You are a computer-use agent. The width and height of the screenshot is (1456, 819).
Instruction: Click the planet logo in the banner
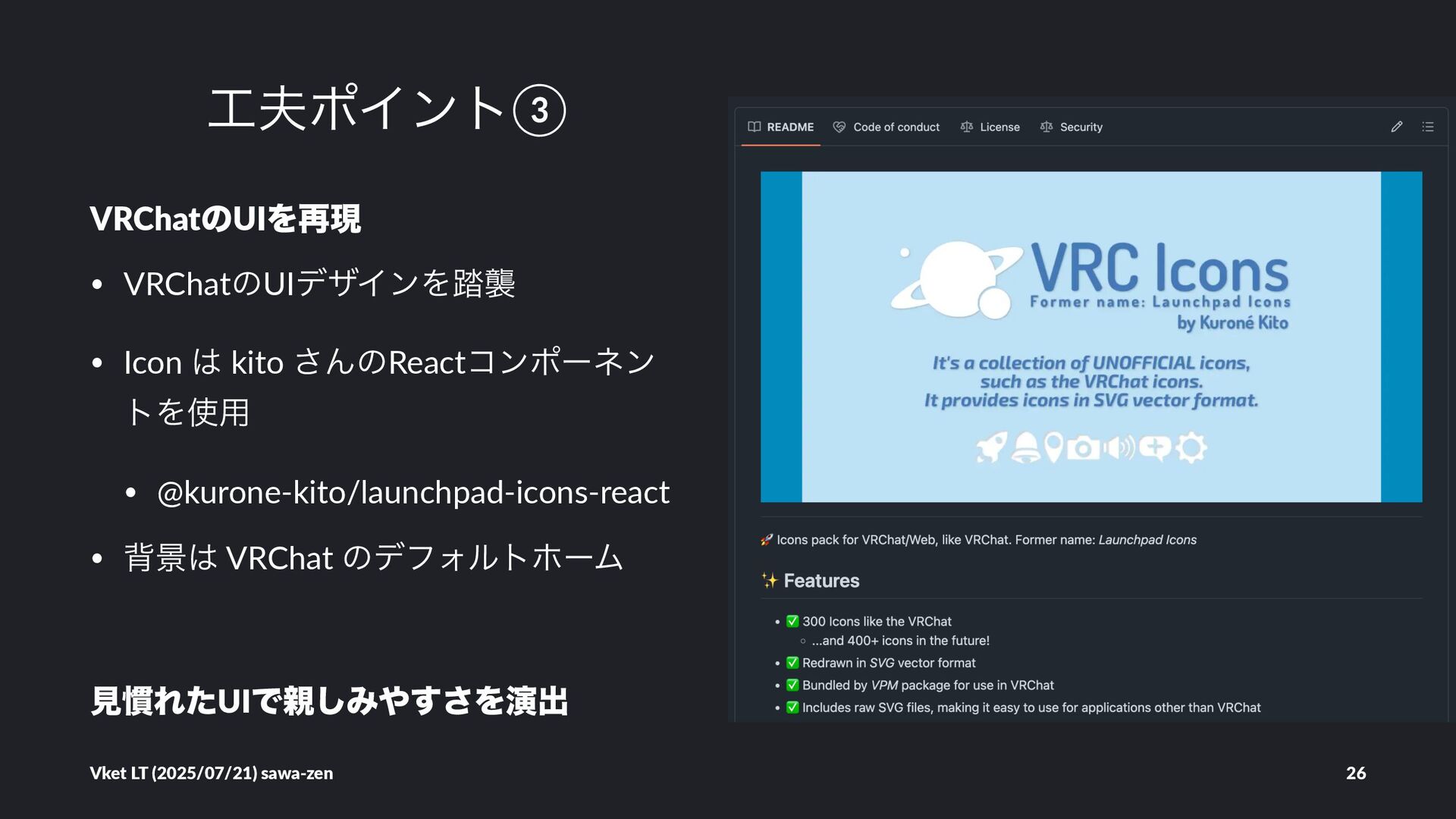957,280
